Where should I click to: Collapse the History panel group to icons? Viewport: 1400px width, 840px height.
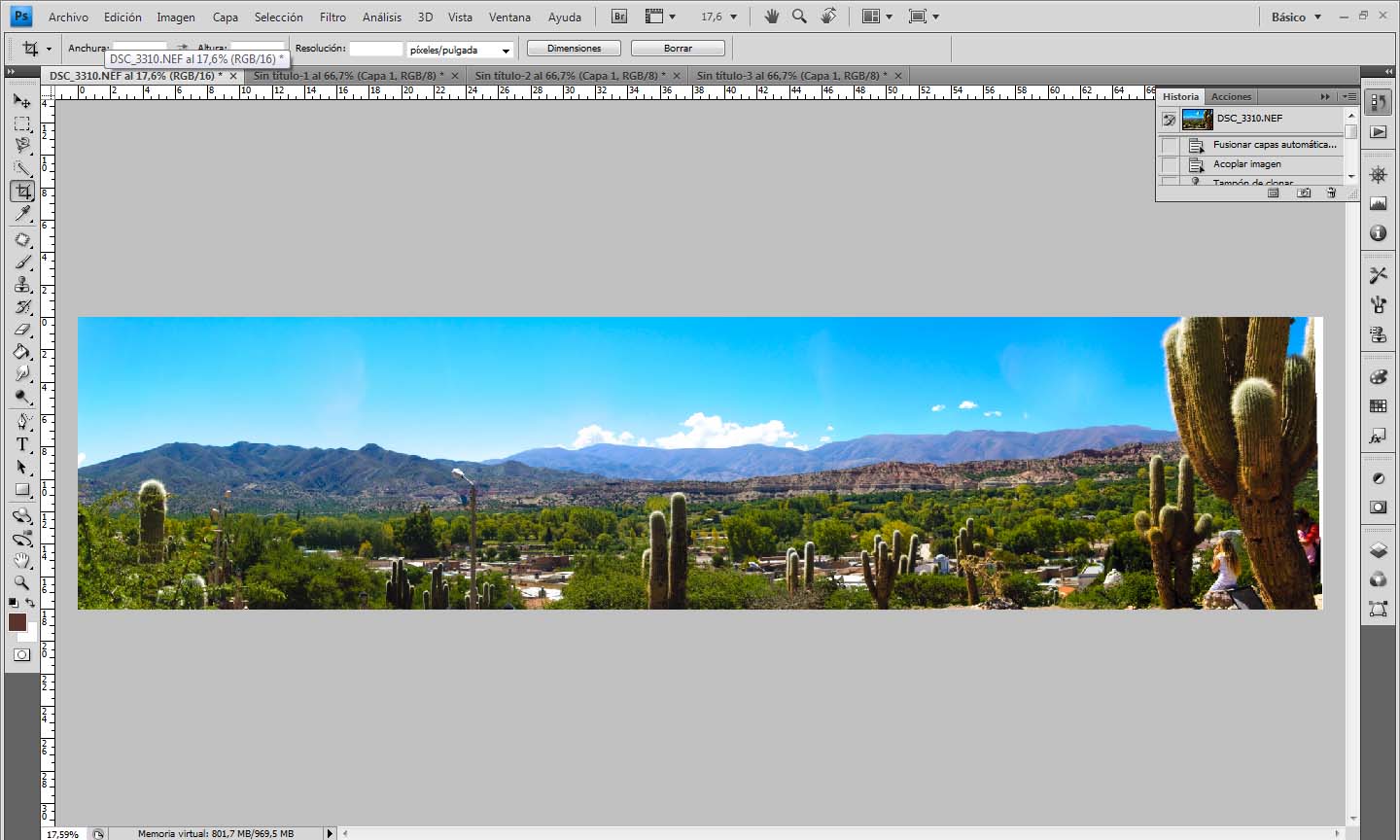point(1324,96)
